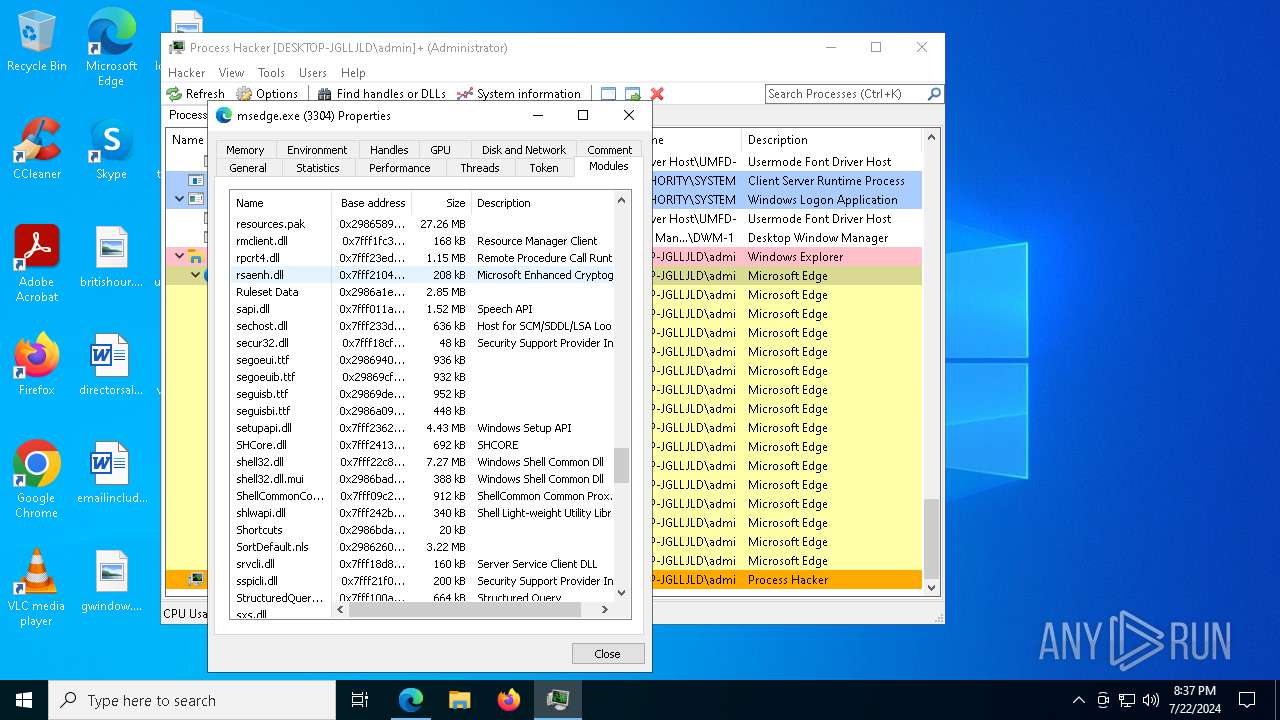This screenshot has height=720, width=1280.
Task: Click modules list vertical scrollbar thumb
Action: (x=622, y=465)
